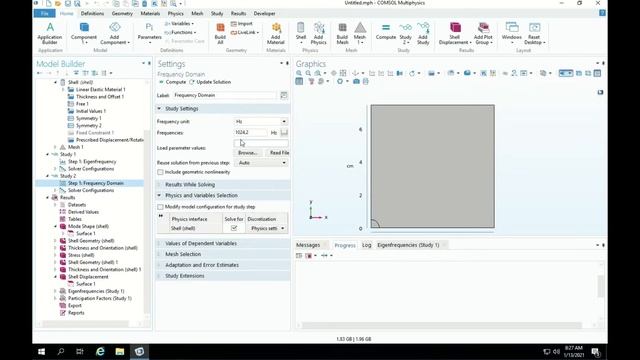Click the Browse... button
Screen dimensions: 640x360
click(x=248, y=153)
